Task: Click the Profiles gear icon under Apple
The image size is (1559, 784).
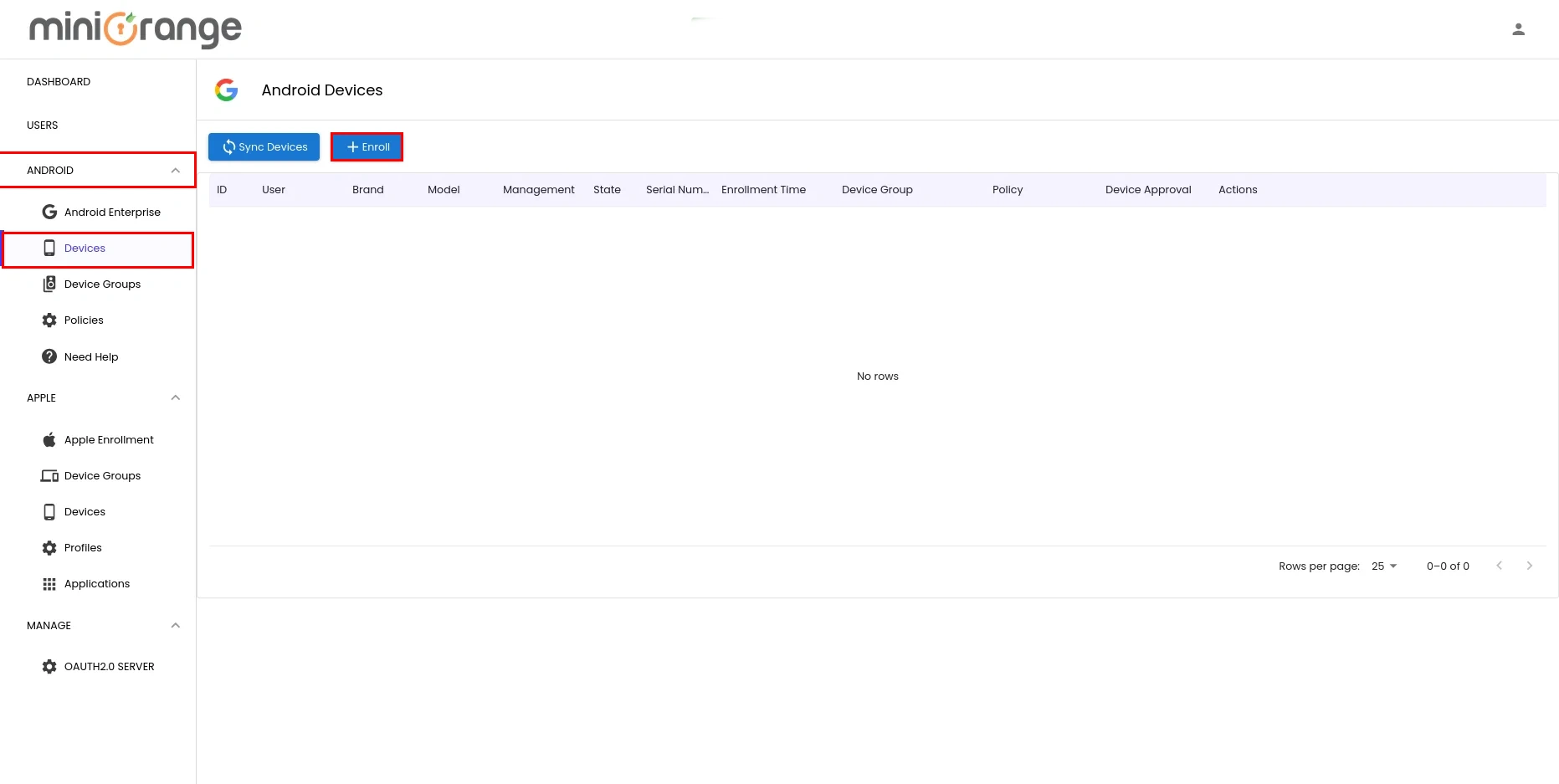Action: (50, 547)
